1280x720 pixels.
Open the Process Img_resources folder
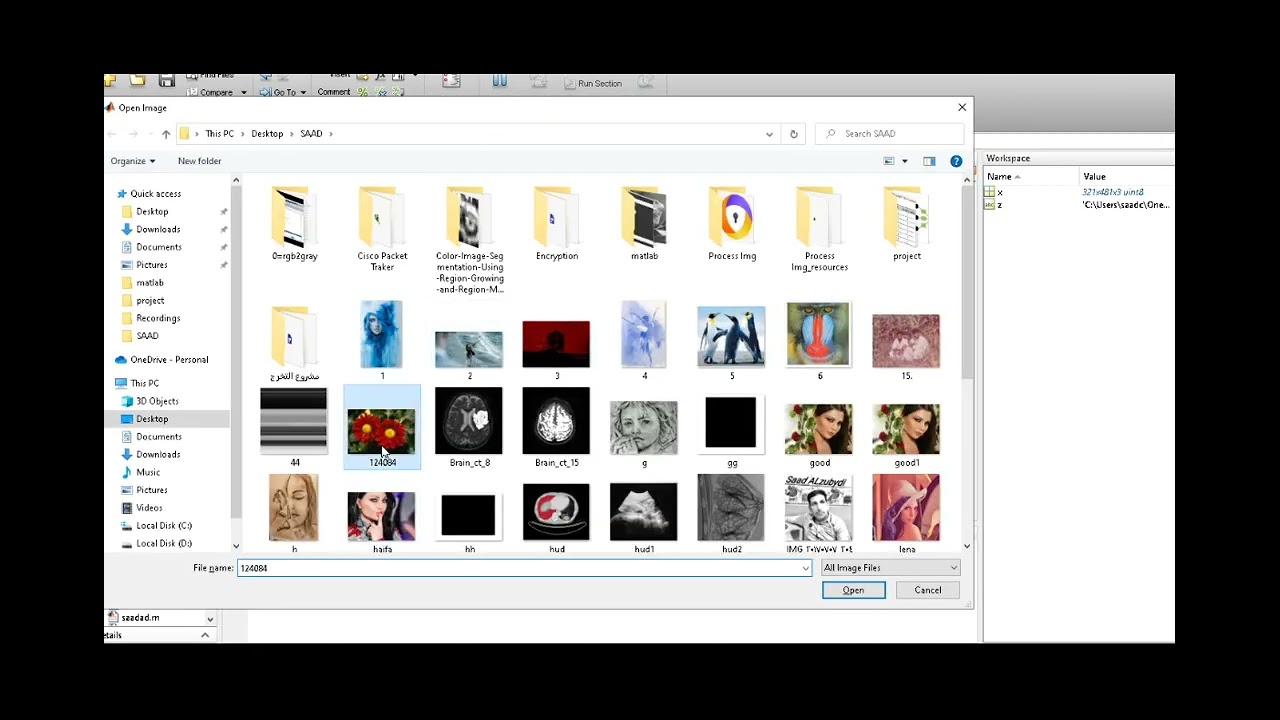pos(819,229)
